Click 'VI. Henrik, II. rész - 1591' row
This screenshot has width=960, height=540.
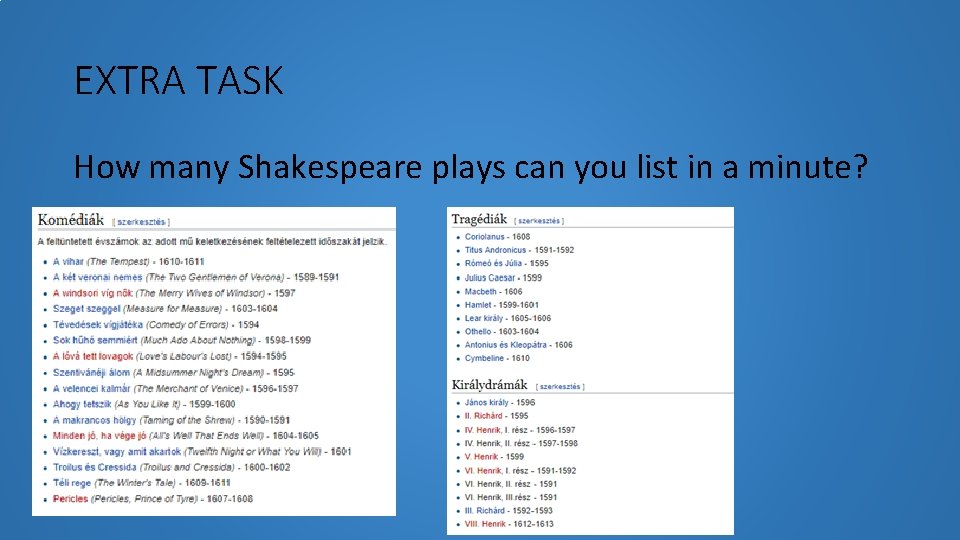[x=511, y=484]
